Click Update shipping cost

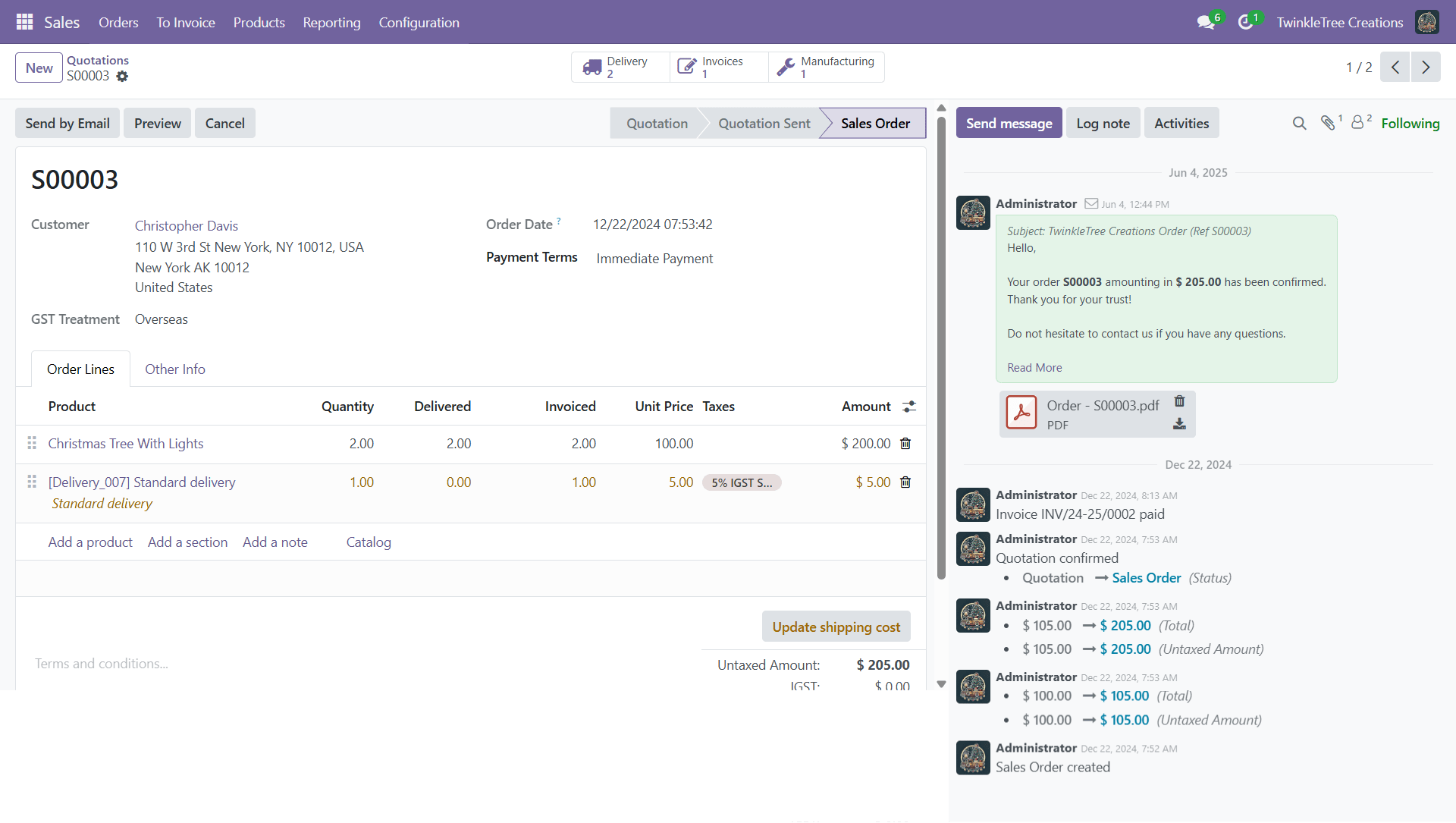point(836,627)
